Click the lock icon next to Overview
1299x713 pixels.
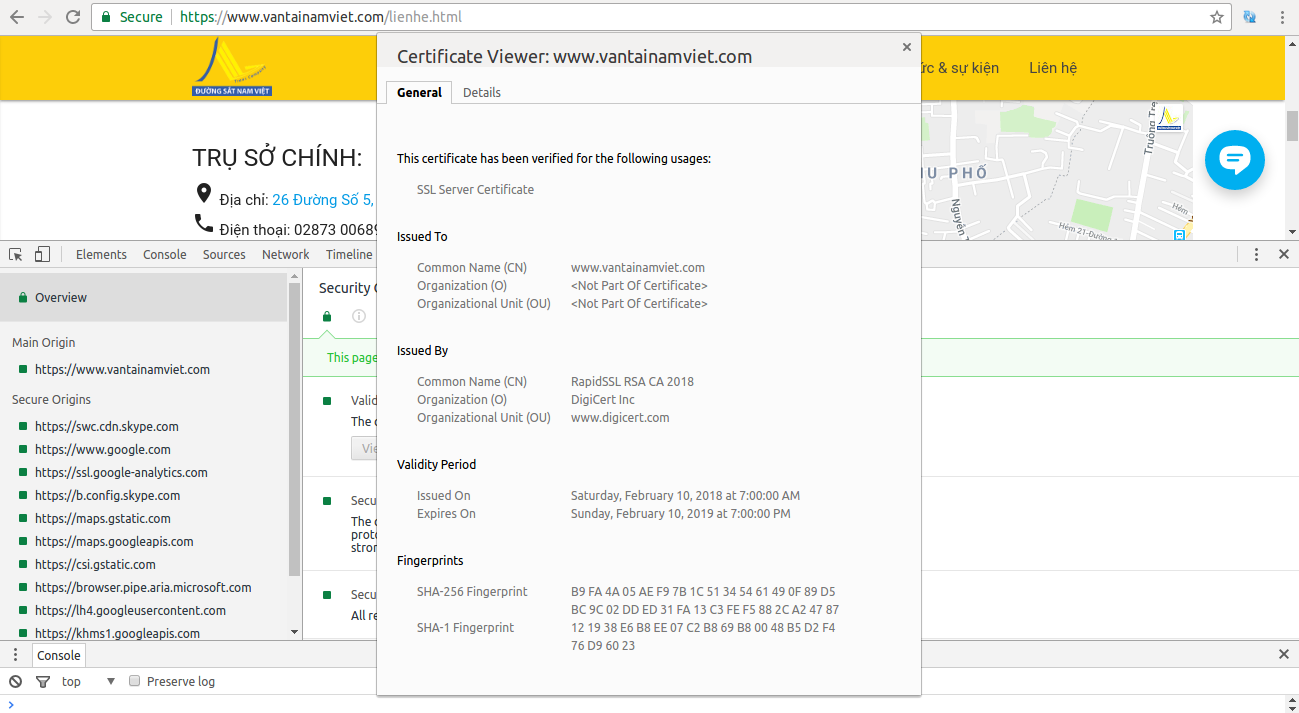[x=22, y=297]
